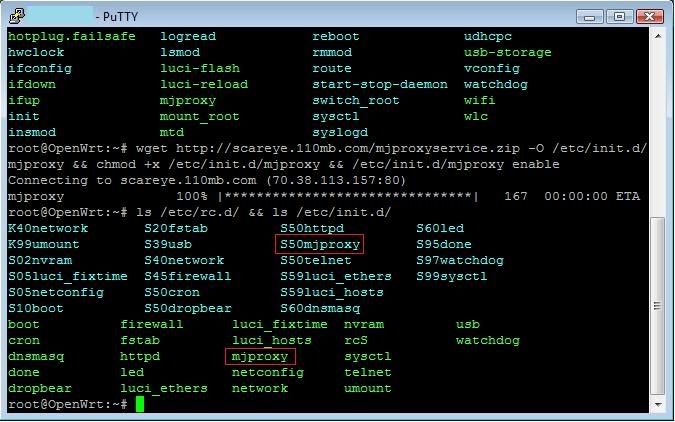Click the green terminal cursor block
The image size is (675, 422).
(139, 404)
